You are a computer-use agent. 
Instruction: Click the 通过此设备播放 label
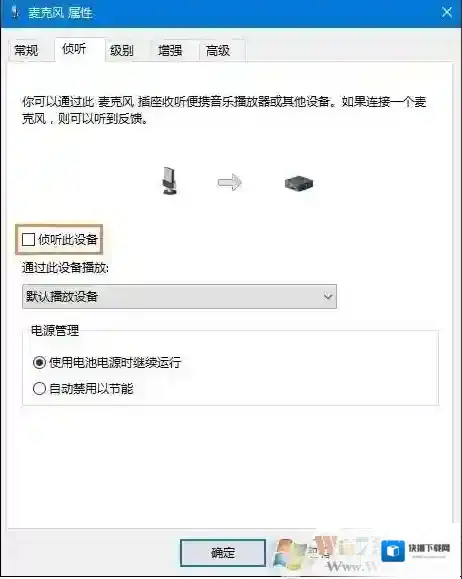click(65, 267)
